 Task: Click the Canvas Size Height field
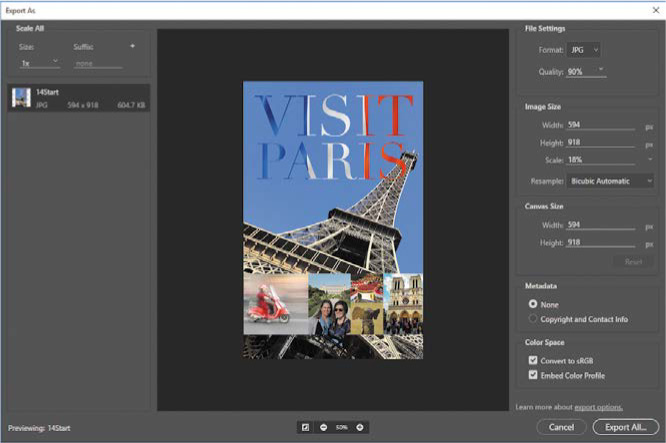coord(601,243)
